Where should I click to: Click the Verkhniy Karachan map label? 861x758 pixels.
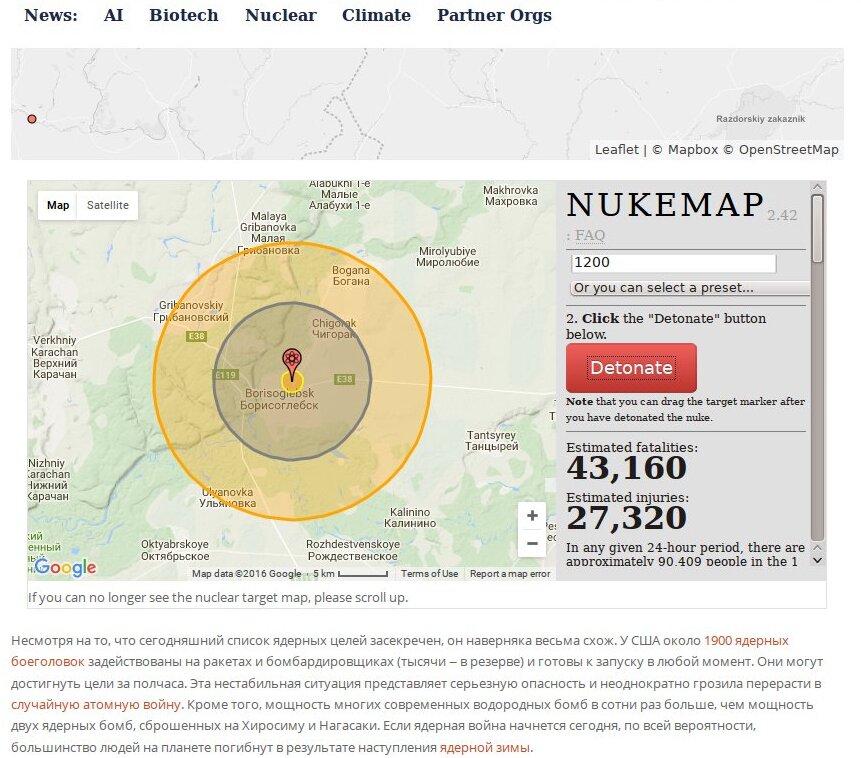point(54,357)
